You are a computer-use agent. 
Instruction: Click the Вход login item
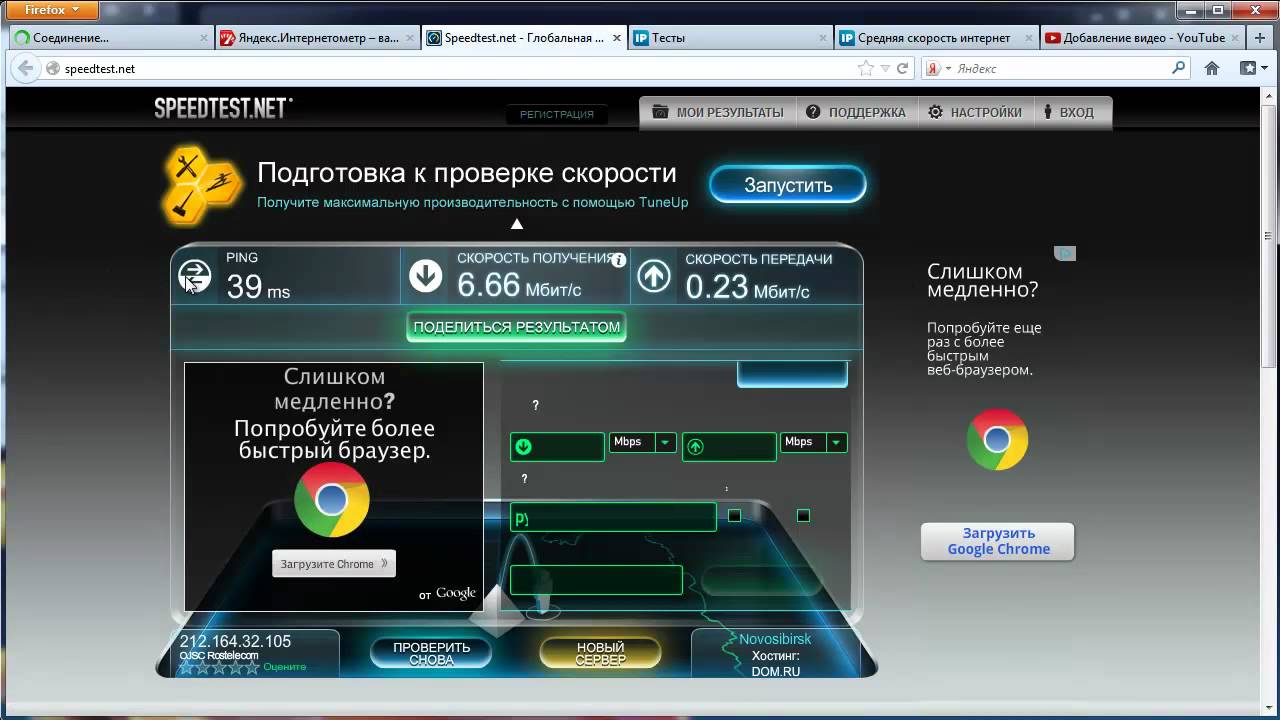pos(1070,112)
